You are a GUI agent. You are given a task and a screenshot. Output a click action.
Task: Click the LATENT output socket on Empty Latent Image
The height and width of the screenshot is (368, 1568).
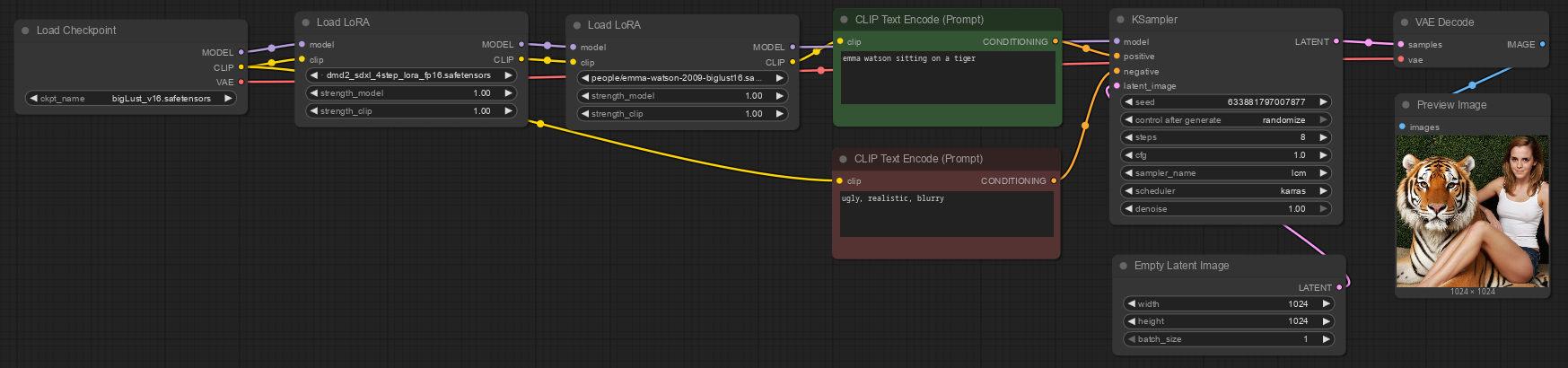pyautogui.click(x=1339, y=287)
